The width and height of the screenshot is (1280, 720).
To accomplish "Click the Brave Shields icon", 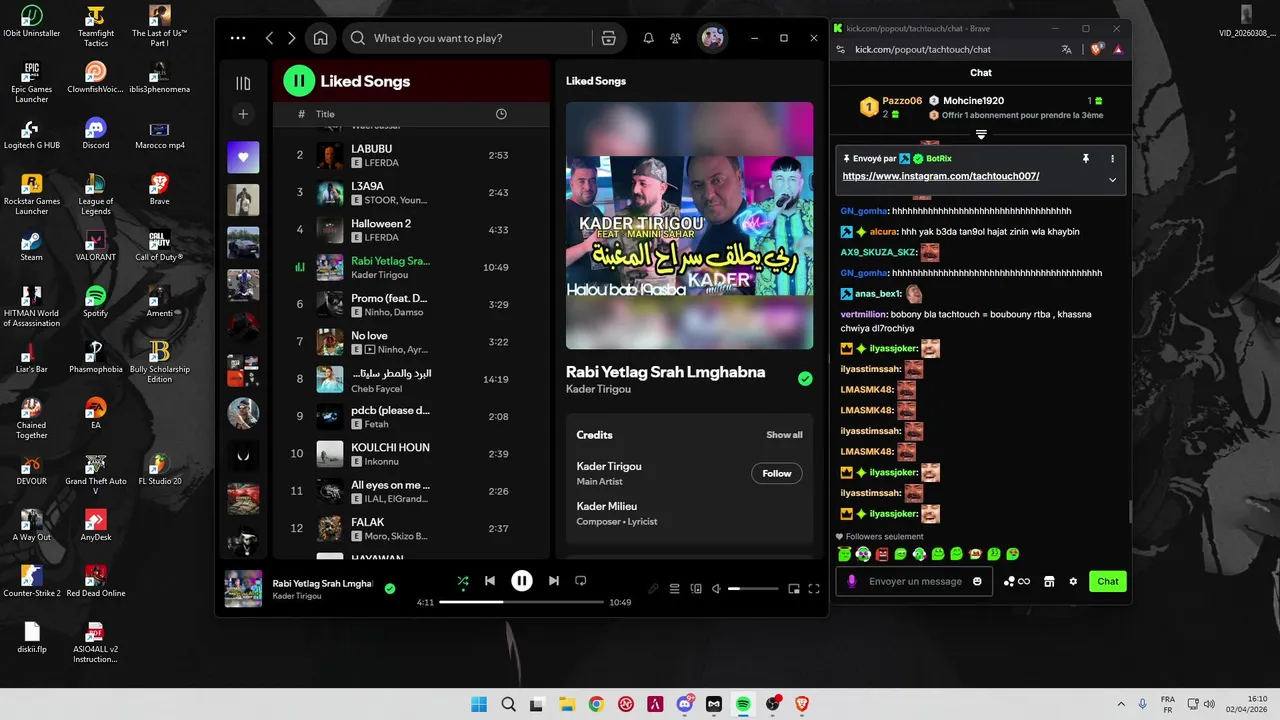I will tap(1098, 49).
